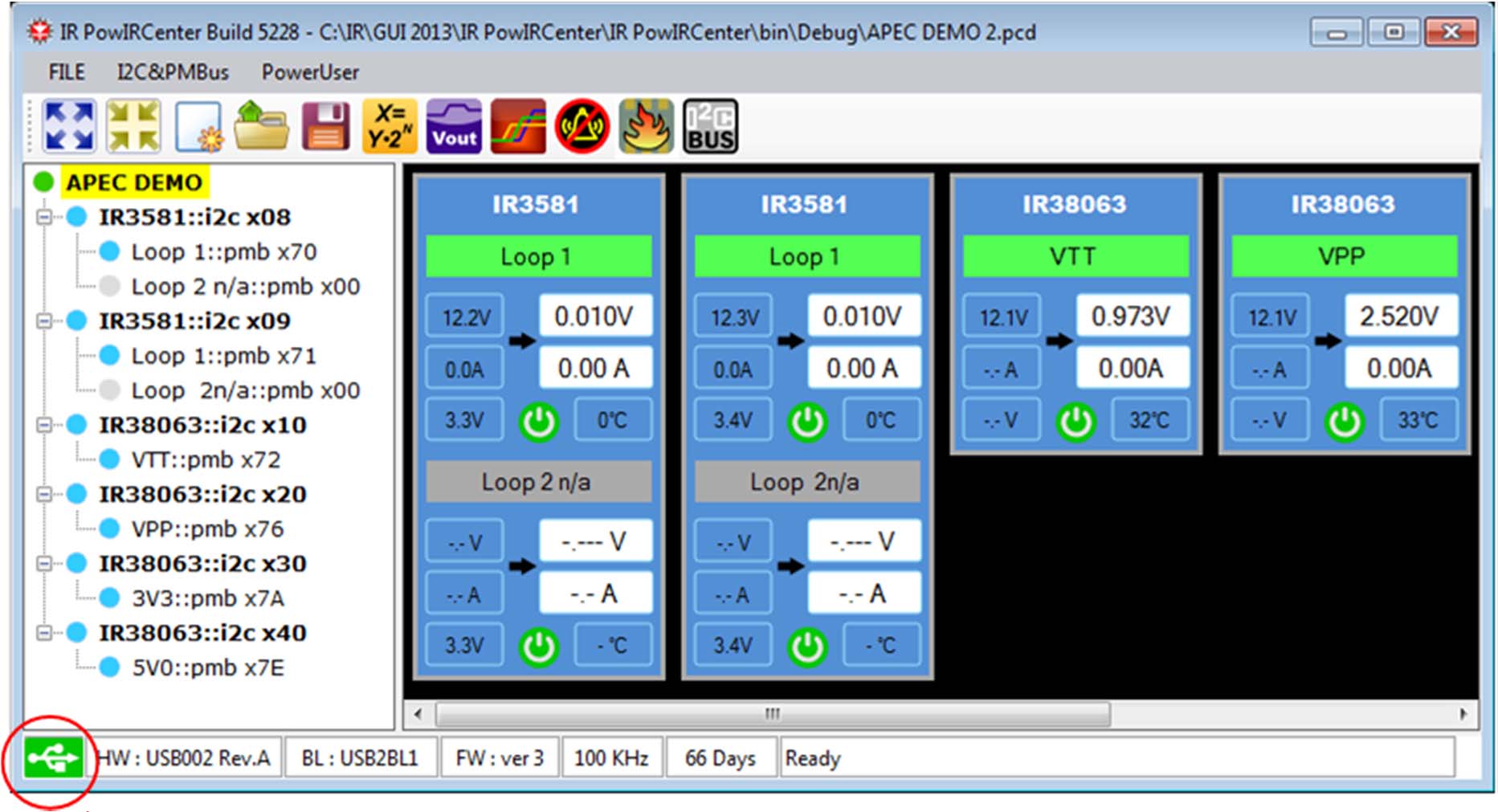Click the thermal/flame monitoring icon
Screen dimensions: 1498x812
[x=646, y=125]
